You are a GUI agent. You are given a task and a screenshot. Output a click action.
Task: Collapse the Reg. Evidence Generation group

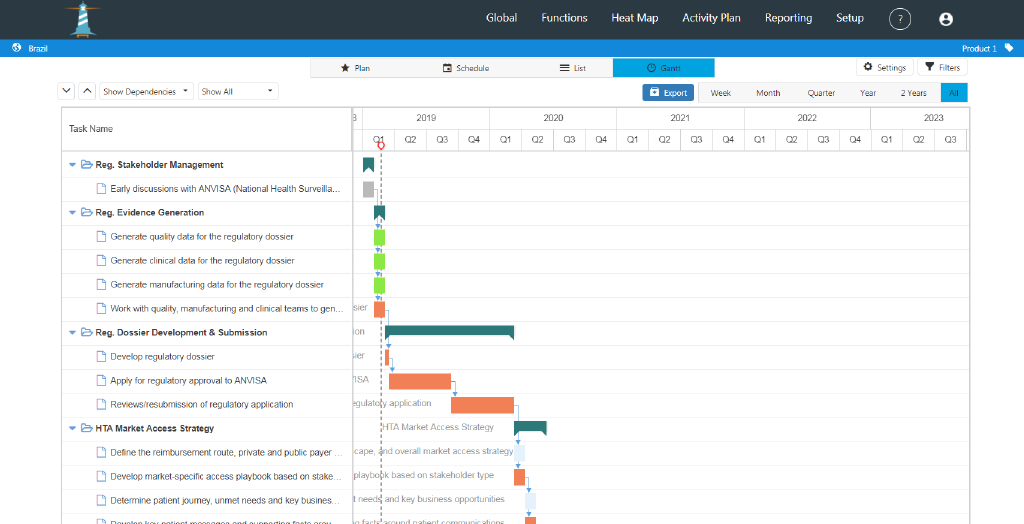tap(72, 213)
